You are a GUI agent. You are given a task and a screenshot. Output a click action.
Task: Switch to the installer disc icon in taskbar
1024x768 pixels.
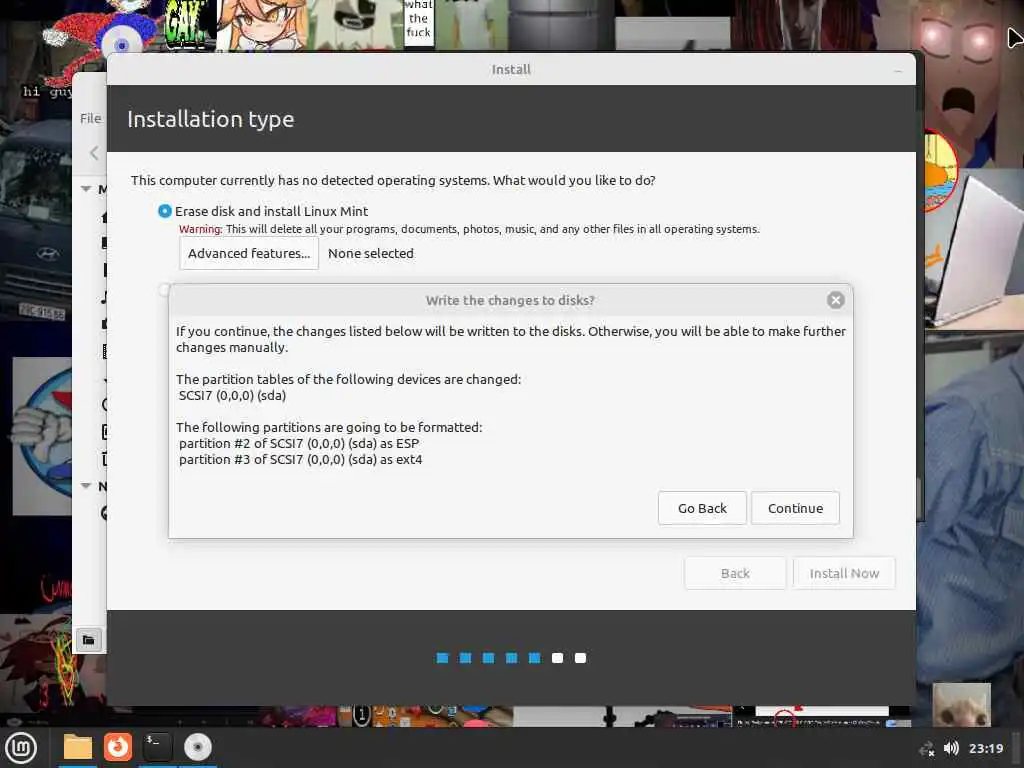(197, 747)
